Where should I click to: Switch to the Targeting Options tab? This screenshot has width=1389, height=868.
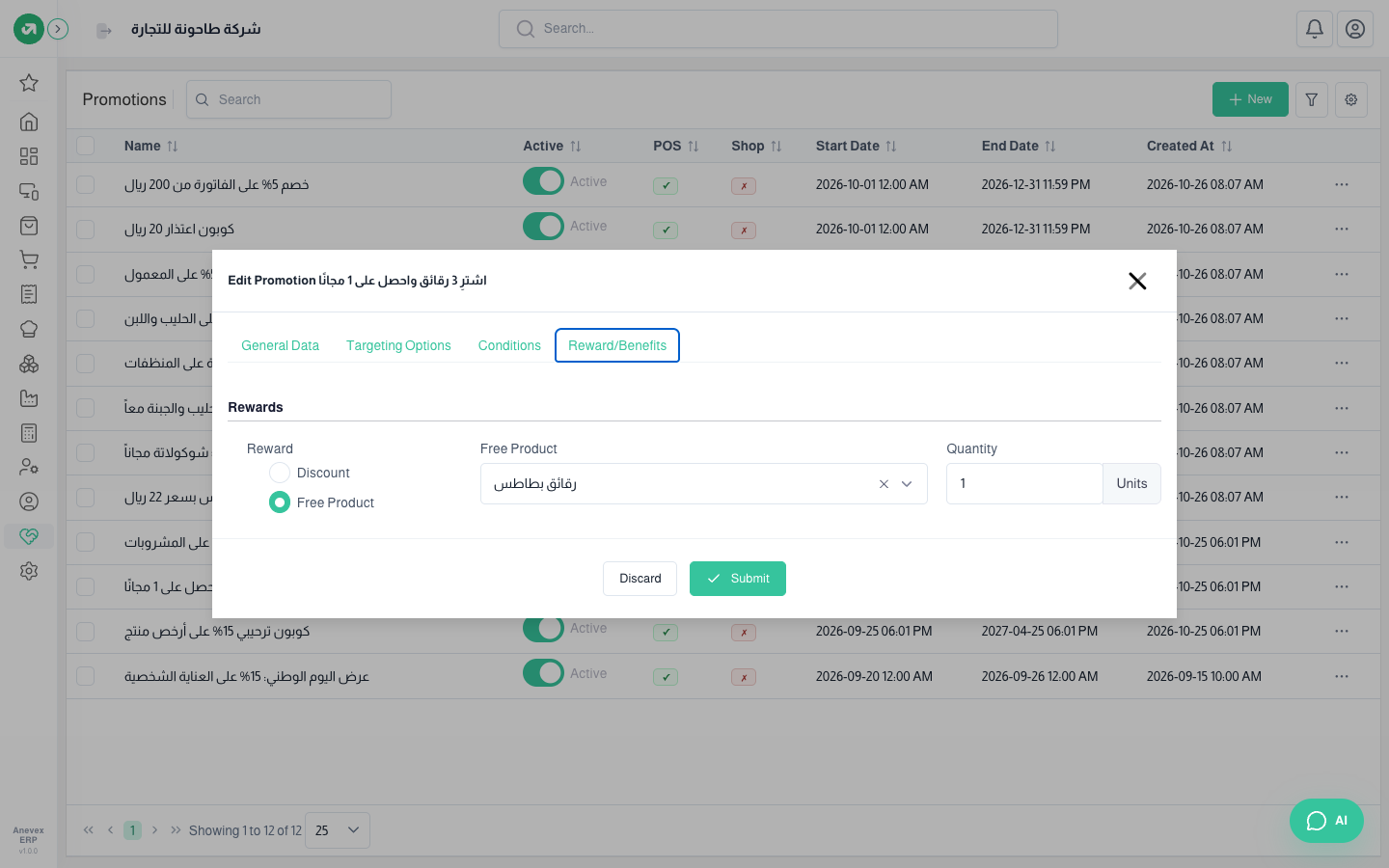pos(398,345)
